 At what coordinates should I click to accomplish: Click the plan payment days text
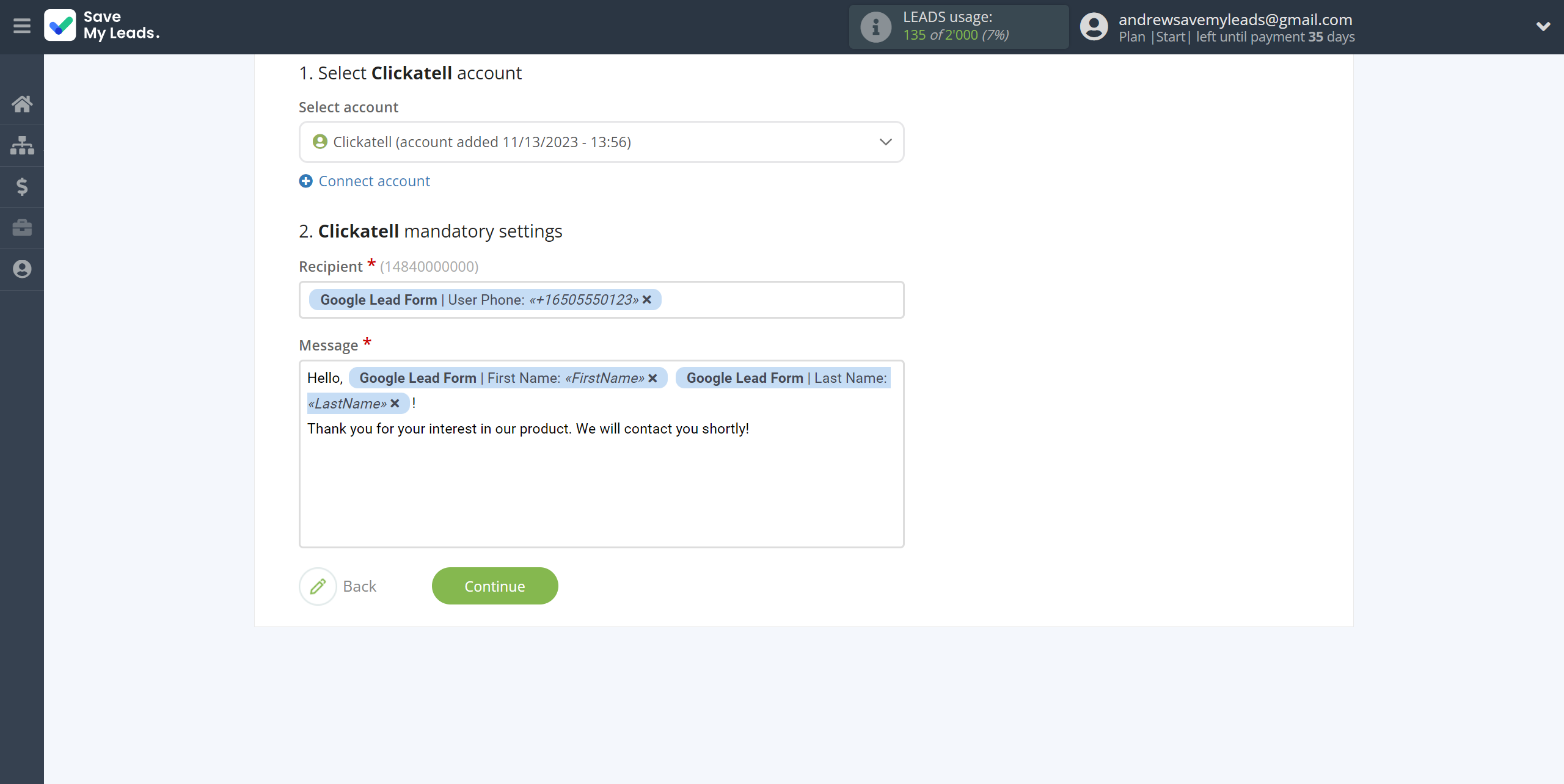1237,37
